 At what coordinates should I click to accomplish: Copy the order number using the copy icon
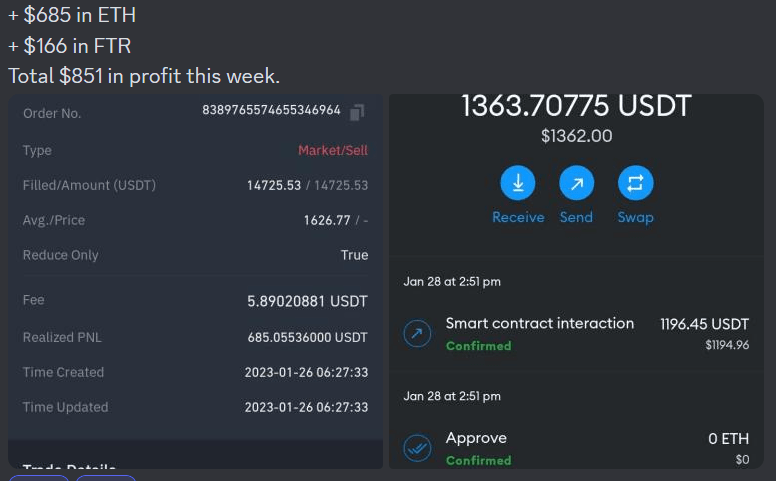[357, 112]
